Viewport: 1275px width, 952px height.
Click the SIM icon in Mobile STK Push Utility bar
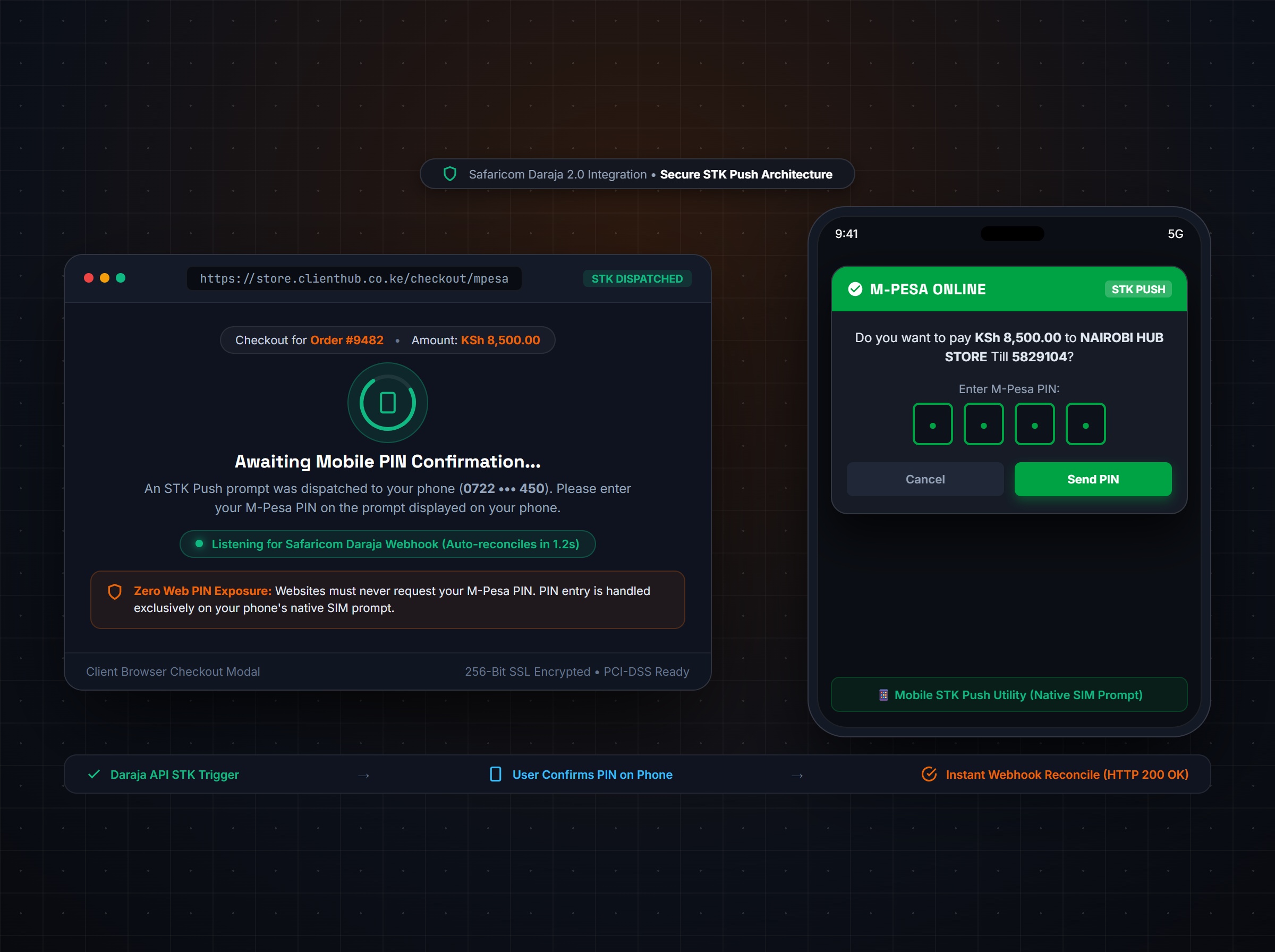(x=883, y=695)
